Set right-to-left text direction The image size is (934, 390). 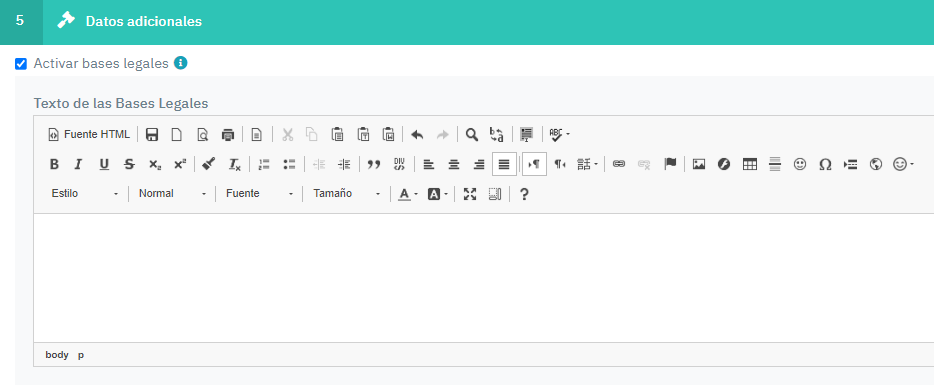click(x=560, y=164)
